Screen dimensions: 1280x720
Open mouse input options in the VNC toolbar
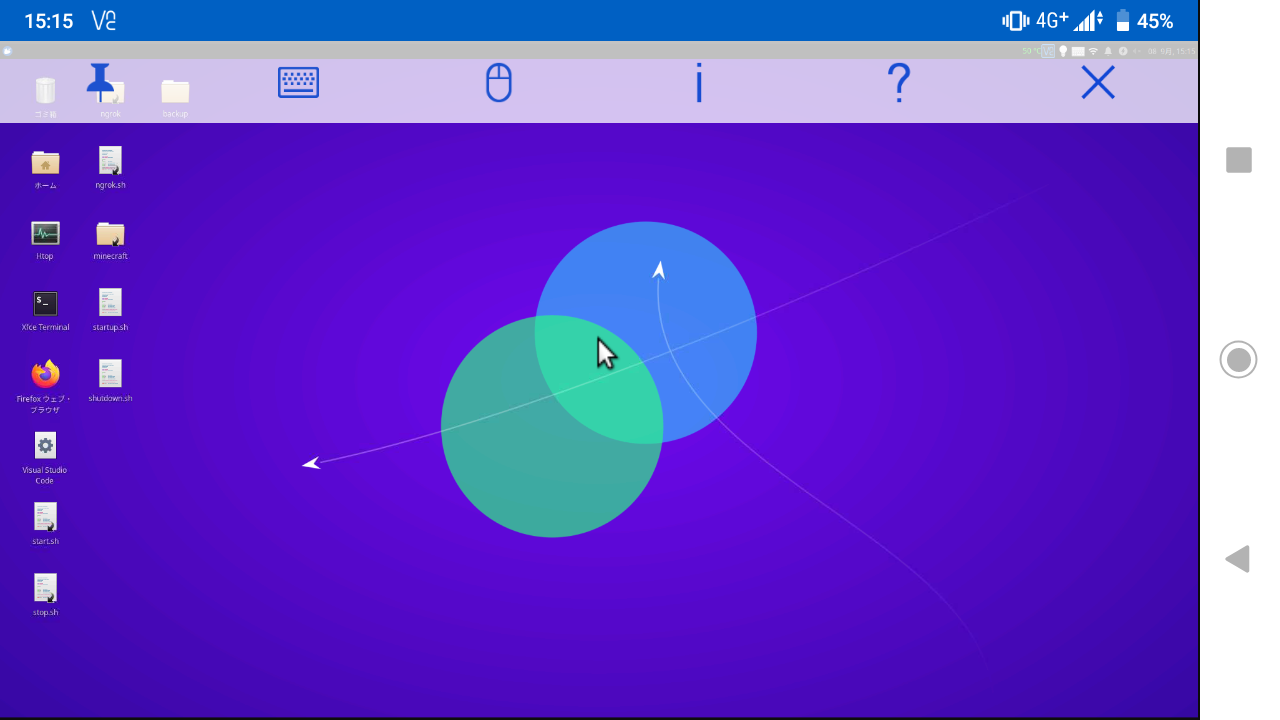[x=498, y=83]
